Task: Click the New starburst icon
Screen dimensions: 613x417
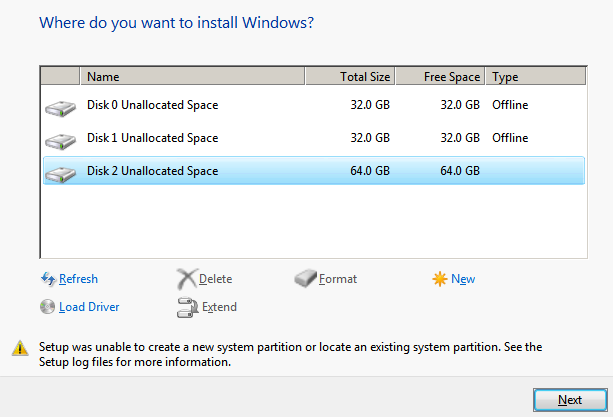Action: point(440,279)
